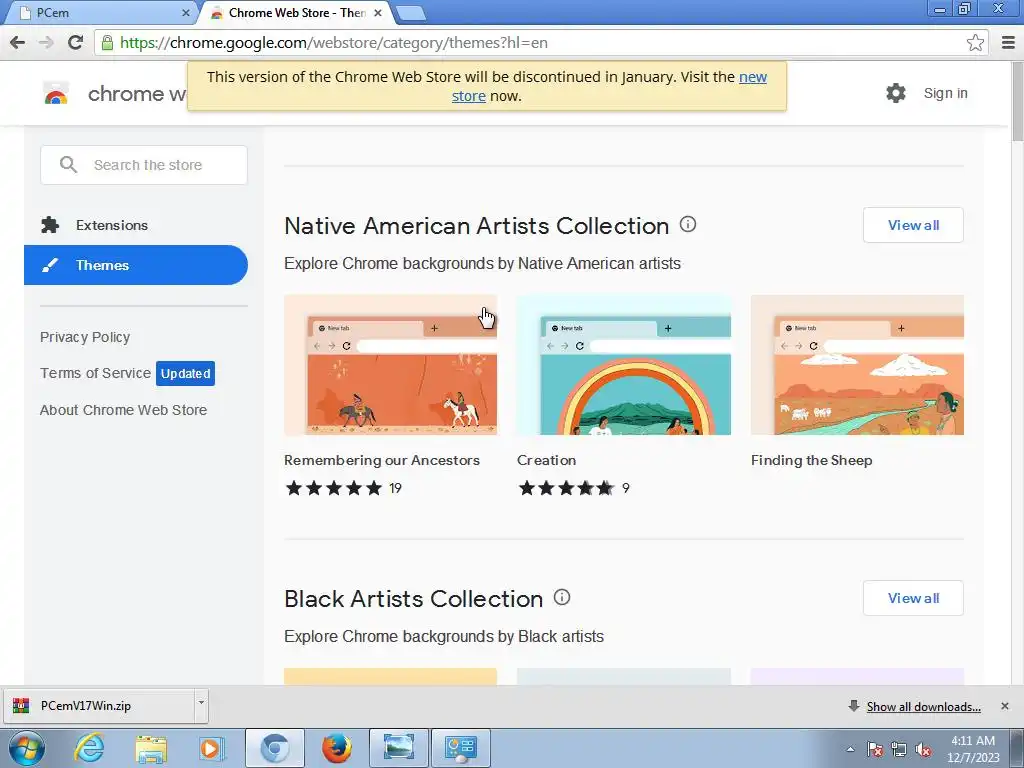Select the Themes category

(x=136, y=265)
